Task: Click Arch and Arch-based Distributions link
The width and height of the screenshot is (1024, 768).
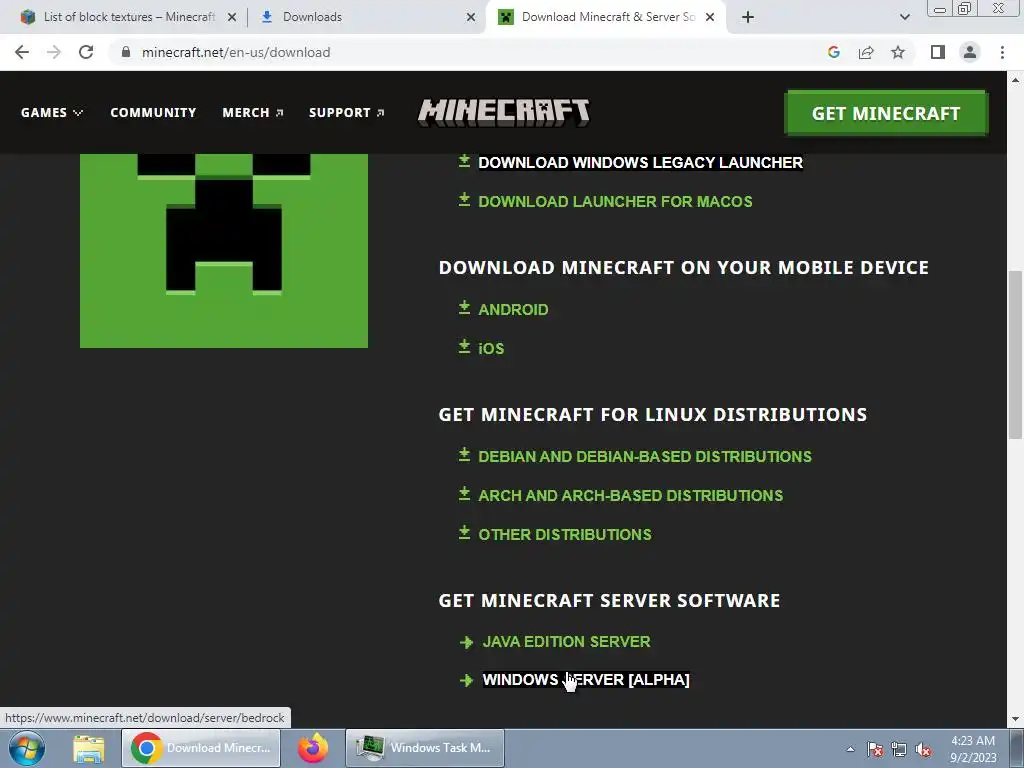Action: coord(630,496)
